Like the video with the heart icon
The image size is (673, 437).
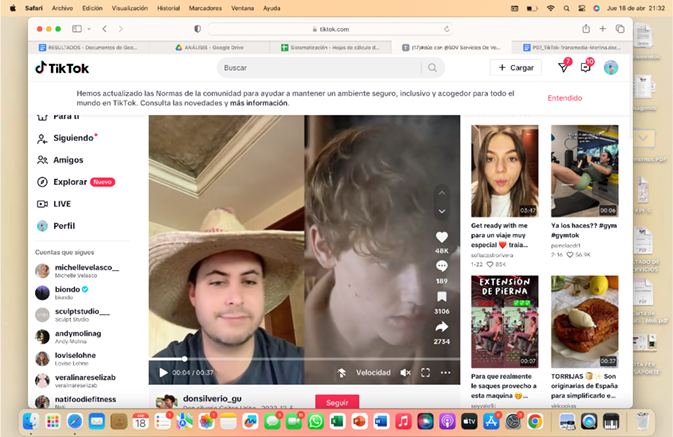point(442,236)
